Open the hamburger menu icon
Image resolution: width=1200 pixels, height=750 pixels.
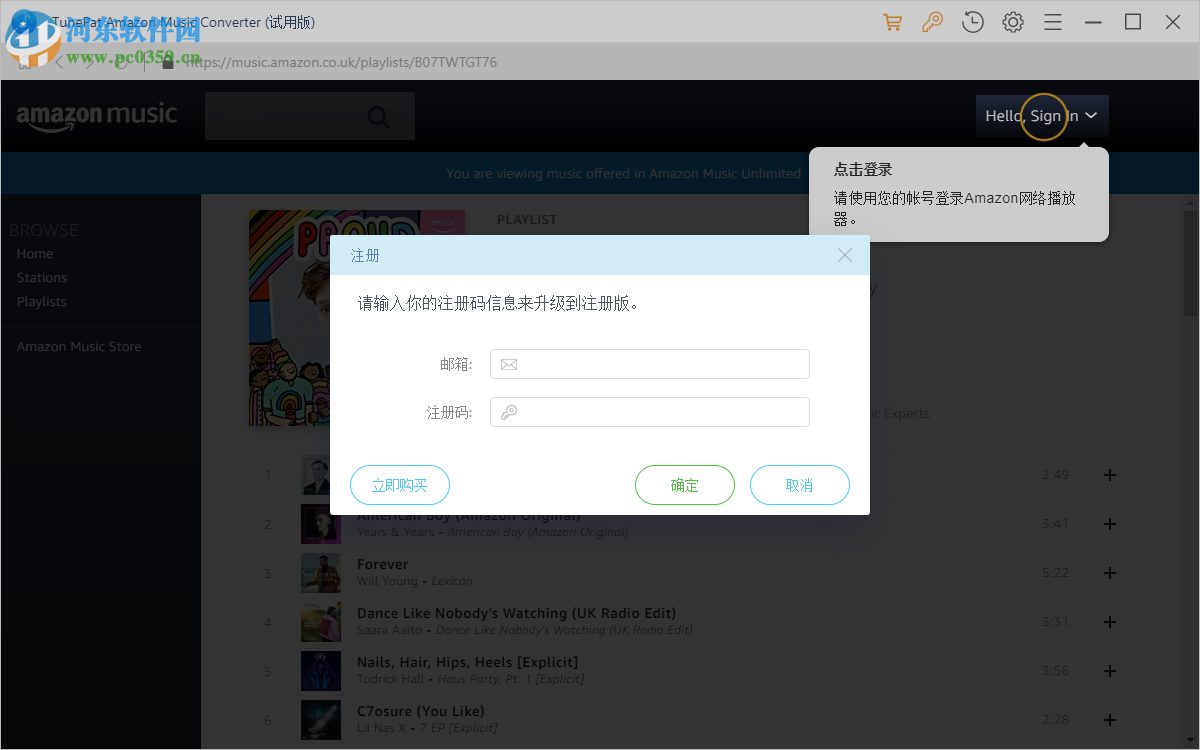(x=1052, y=21)
